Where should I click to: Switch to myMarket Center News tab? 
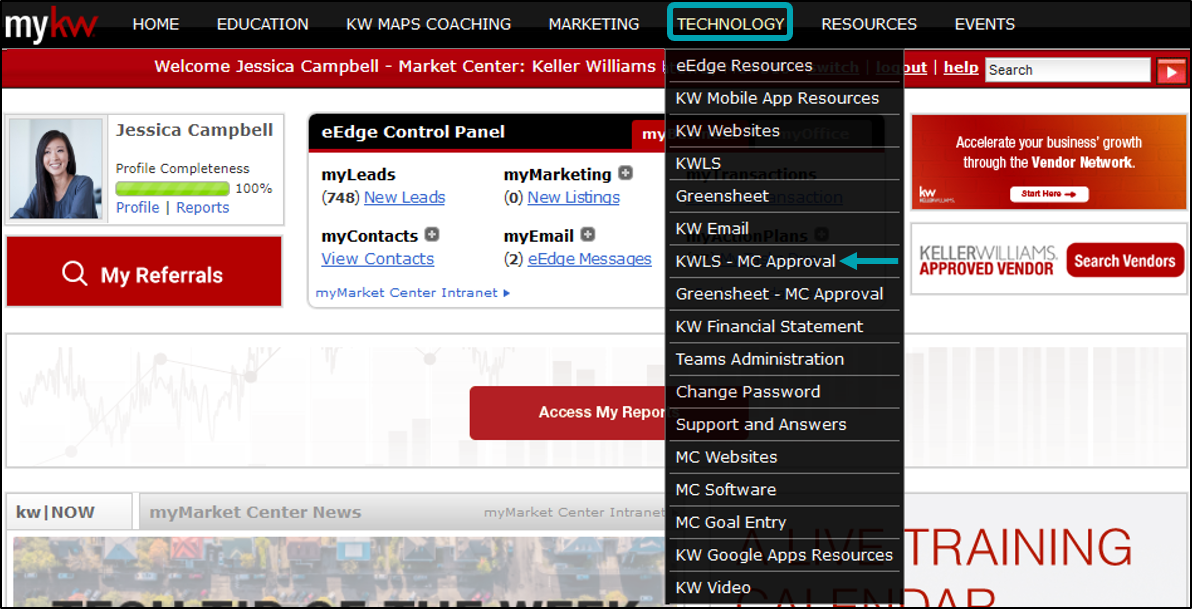pyautogui.click(x=255, y=512)
